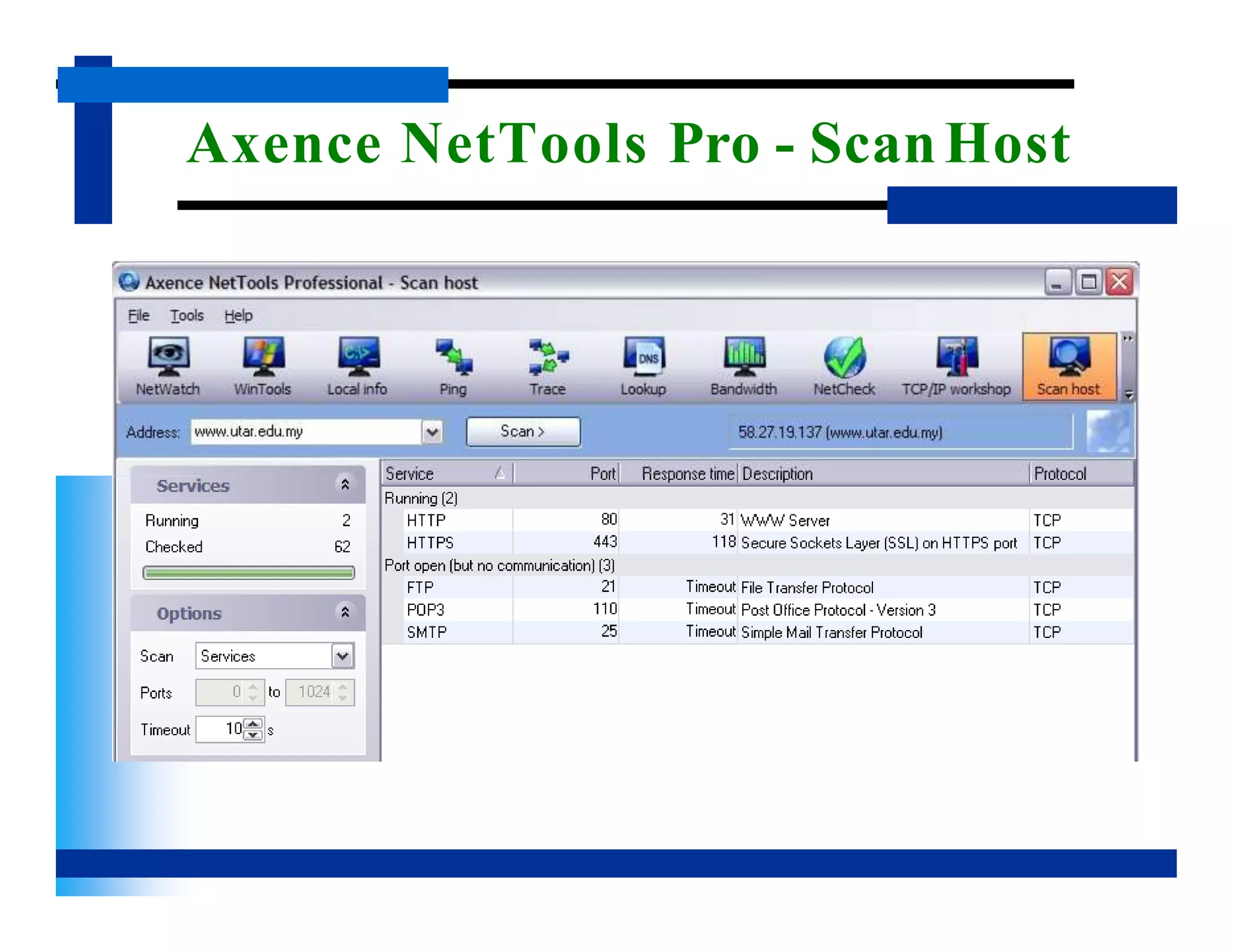Screen dimensions: 1233x952
Task: Click the Ports end field showing 1024
Action: click(311, 692)
